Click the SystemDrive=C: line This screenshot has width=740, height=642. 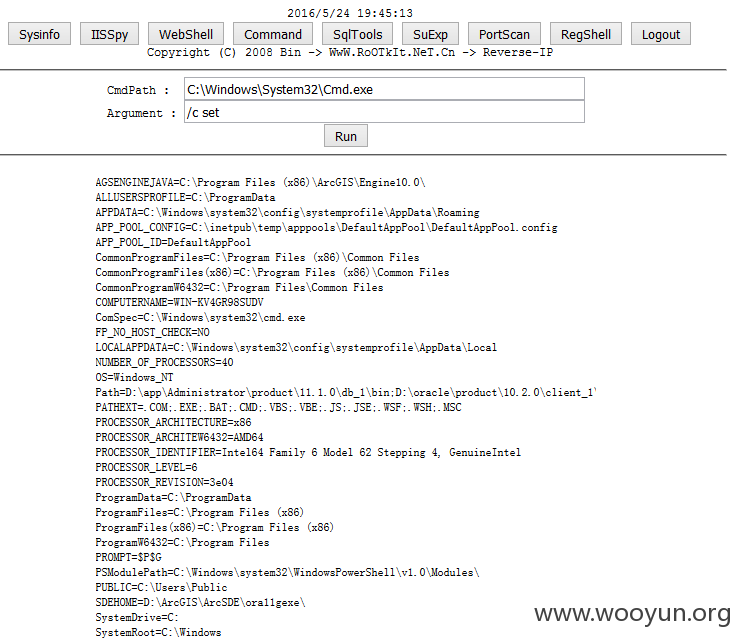point(137,617)
